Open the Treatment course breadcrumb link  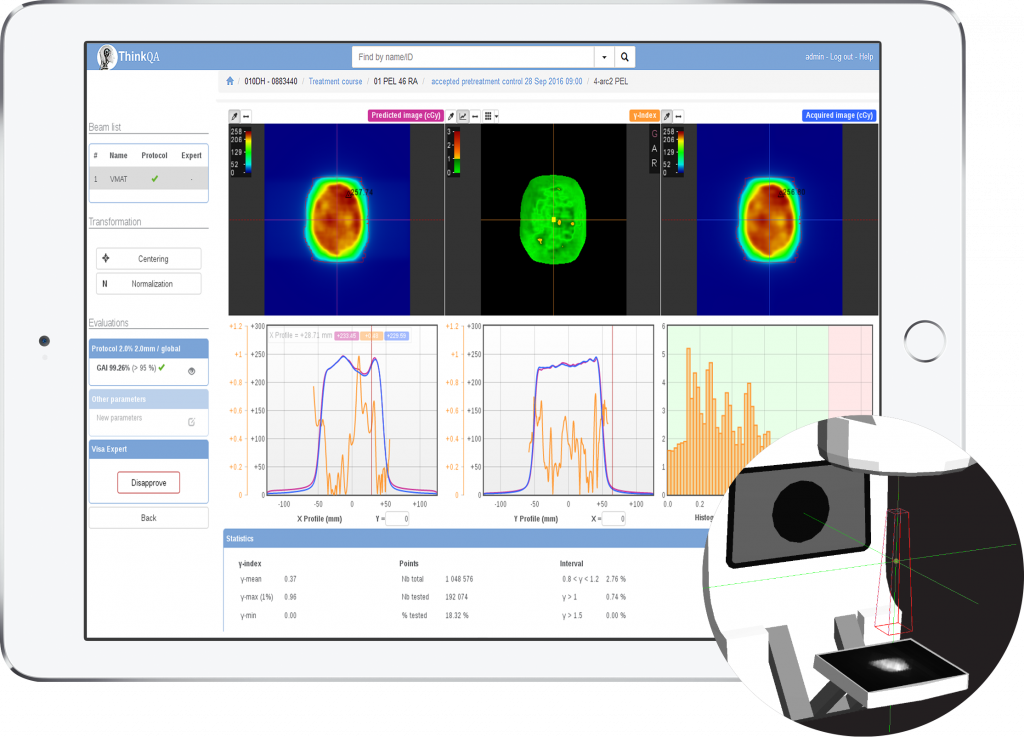coord(335,81)
